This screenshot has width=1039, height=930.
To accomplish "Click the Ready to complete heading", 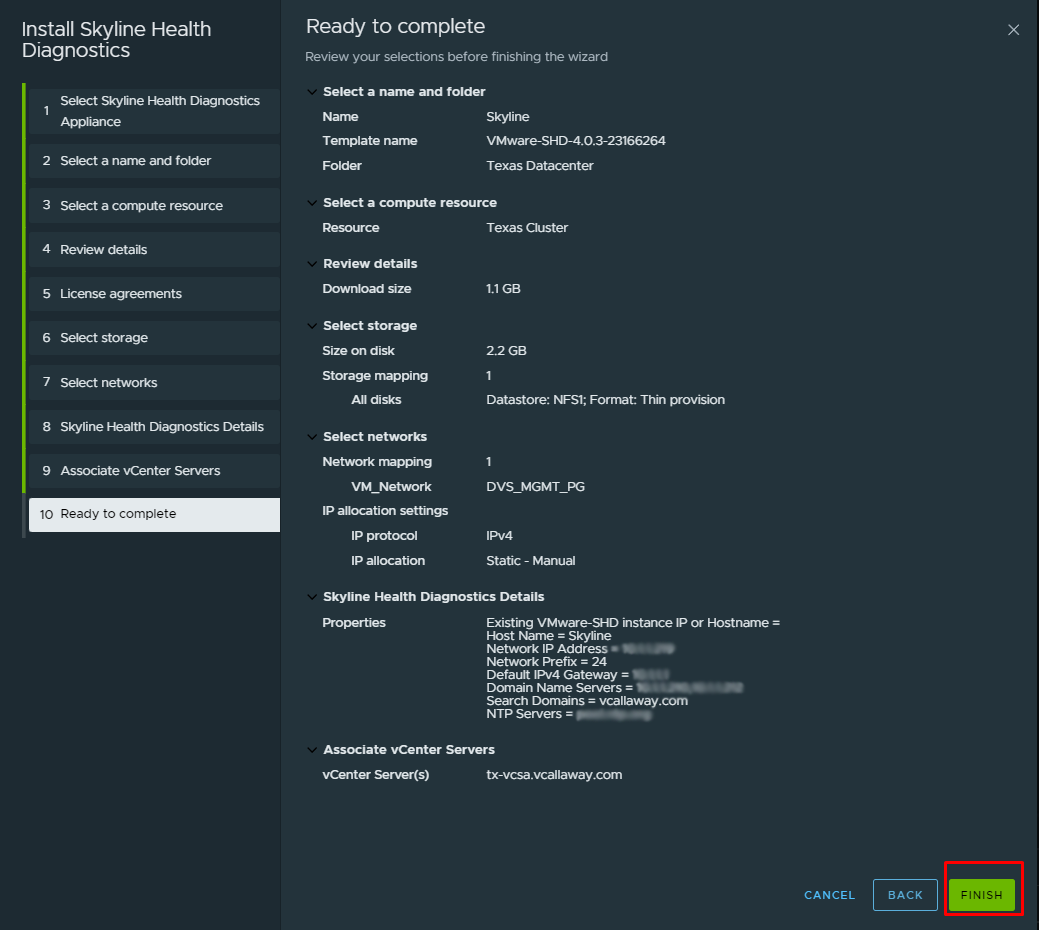I will tap(396, 26).
